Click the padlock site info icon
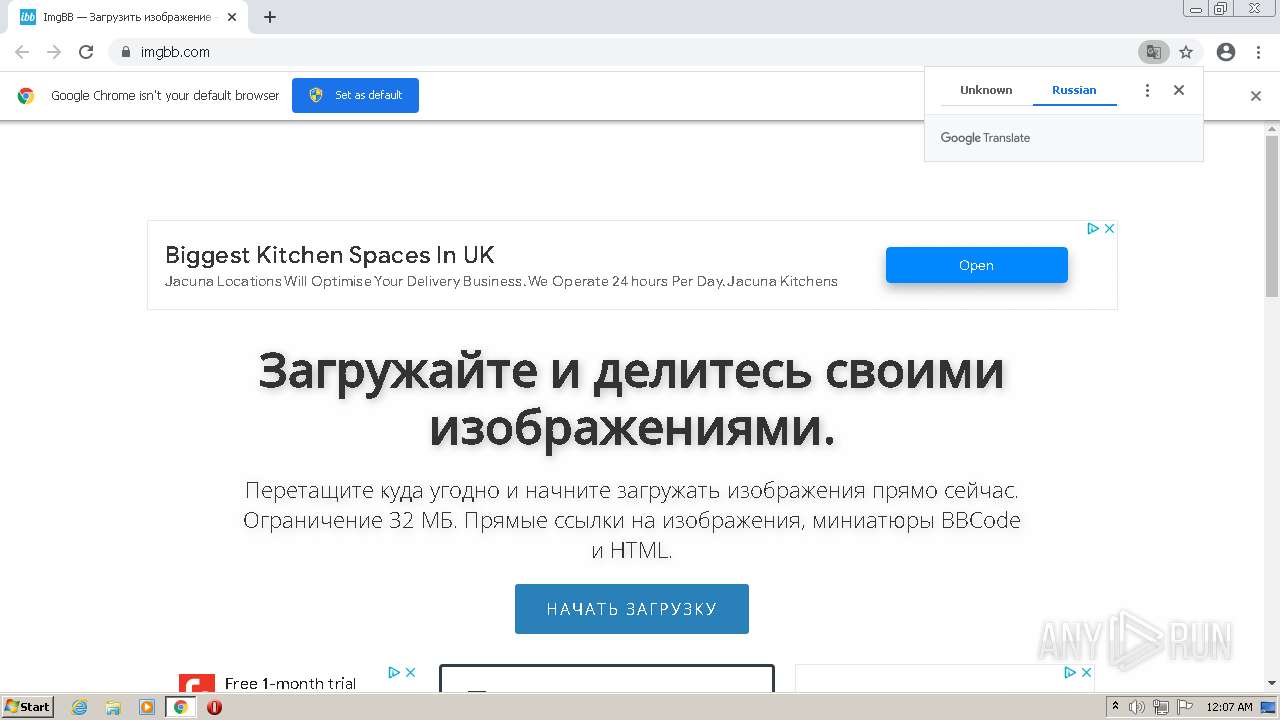1280x720 pixels. 125,52
